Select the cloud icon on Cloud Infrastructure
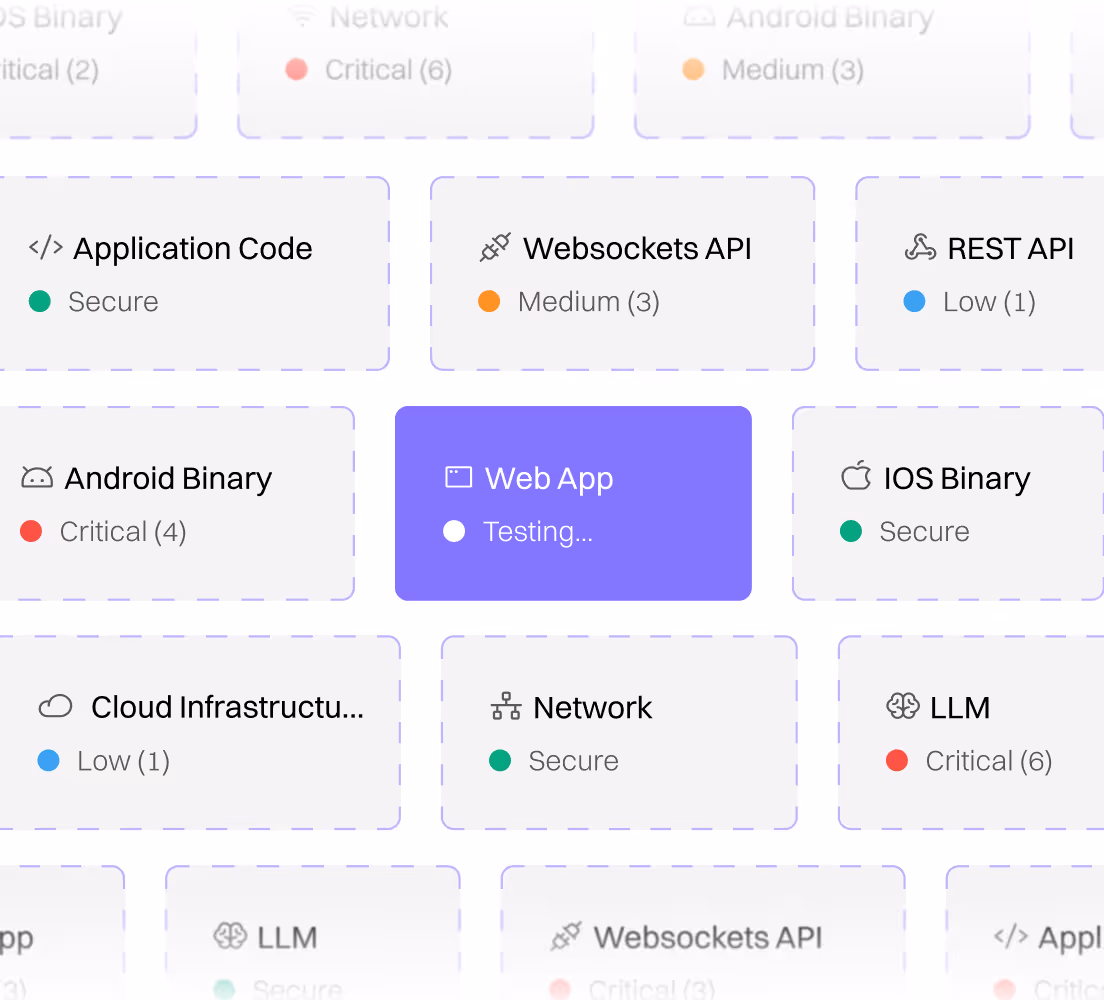Screen dimensions: 1104x1000 [56, 707]
